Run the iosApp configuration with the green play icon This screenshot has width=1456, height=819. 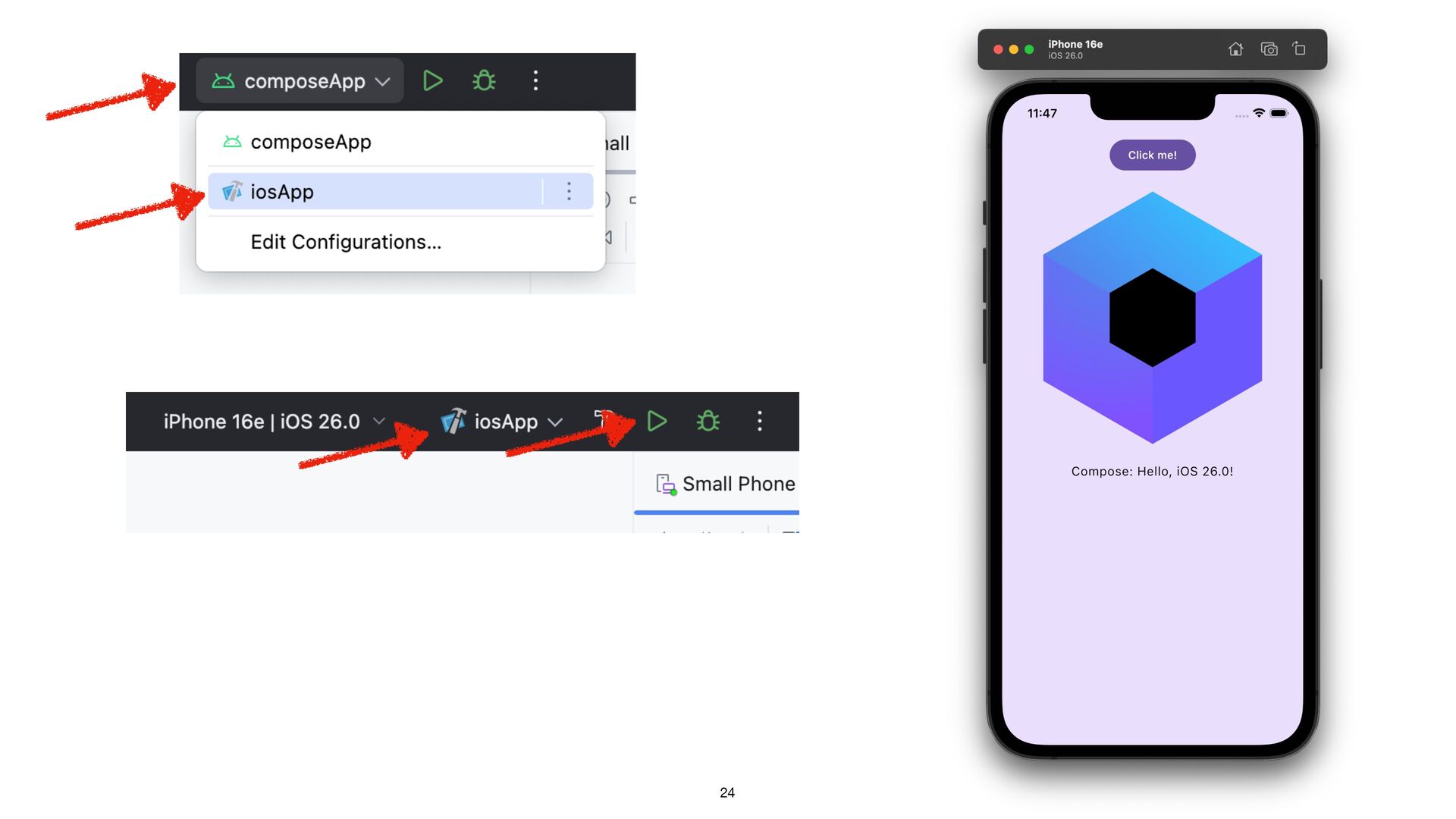pyautogui.click(x=657, y=421)
